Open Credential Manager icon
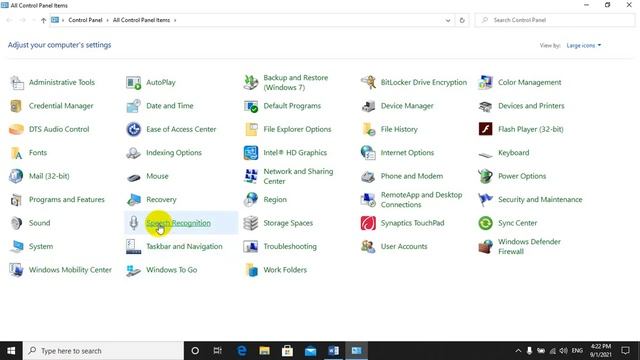The image size is (640, 360). (x=17, y=106)
